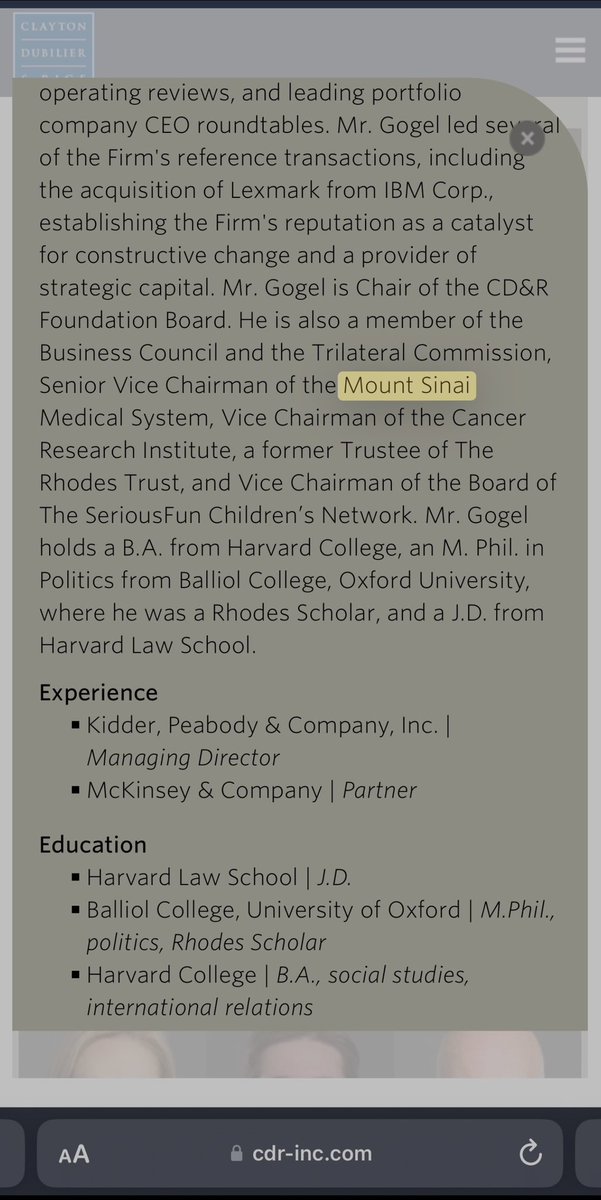Screen dimensions: 601x1200
Task: Tap the Education section heading
Action: pos(93,844)
